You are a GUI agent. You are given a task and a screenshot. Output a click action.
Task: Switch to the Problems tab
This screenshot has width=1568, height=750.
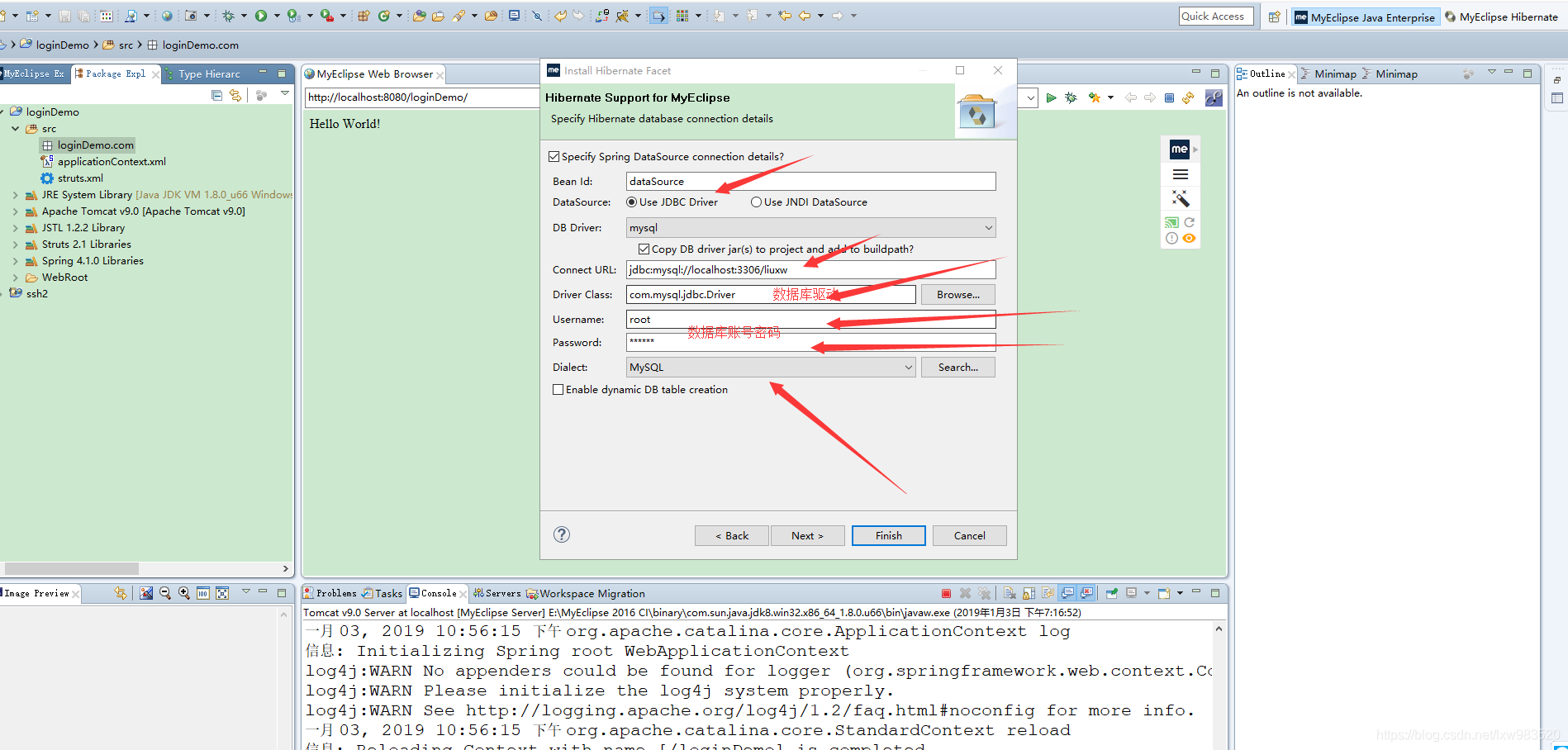pos(330,593)
